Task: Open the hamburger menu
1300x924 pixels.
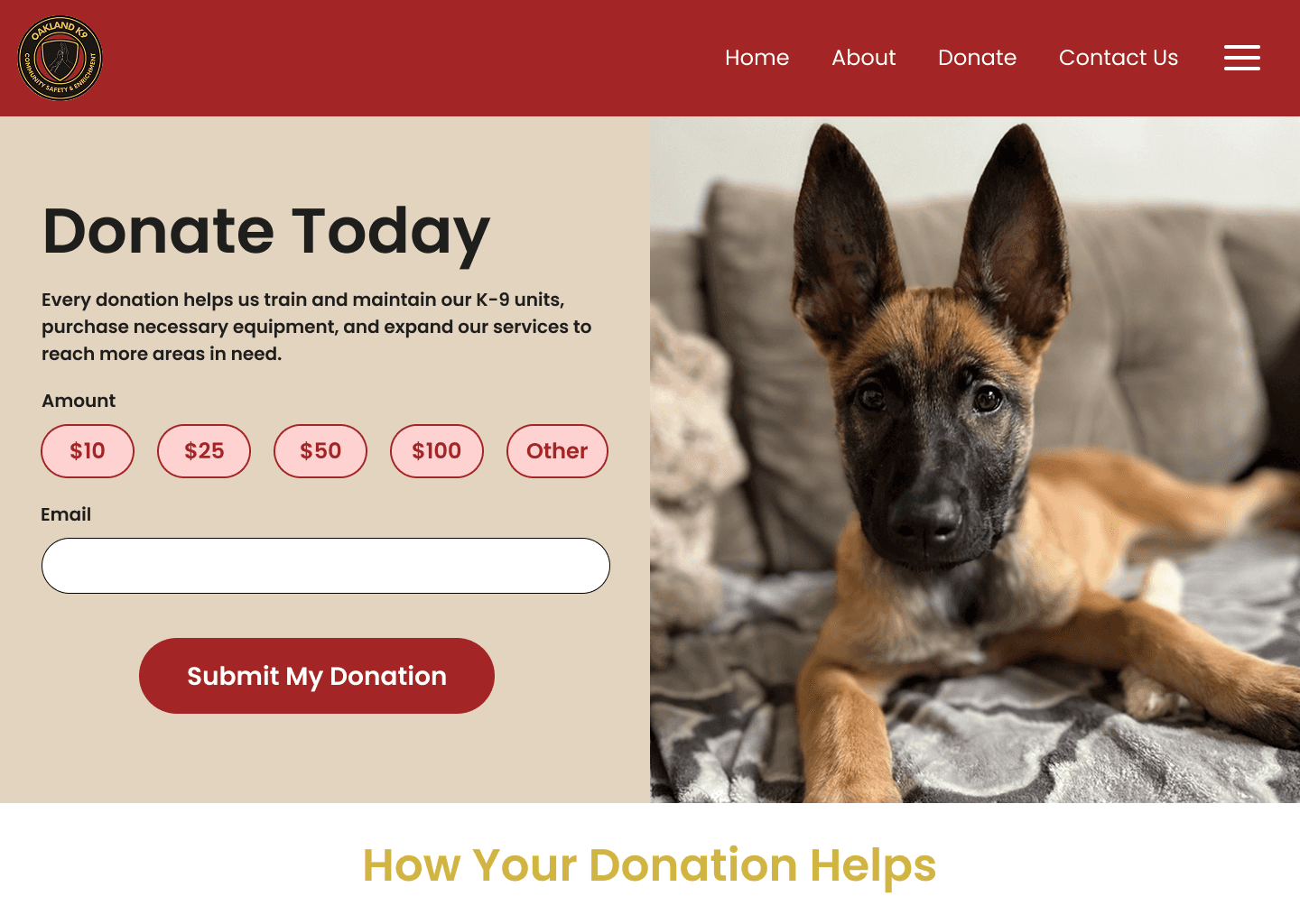Action: [x=1242, y=58]
